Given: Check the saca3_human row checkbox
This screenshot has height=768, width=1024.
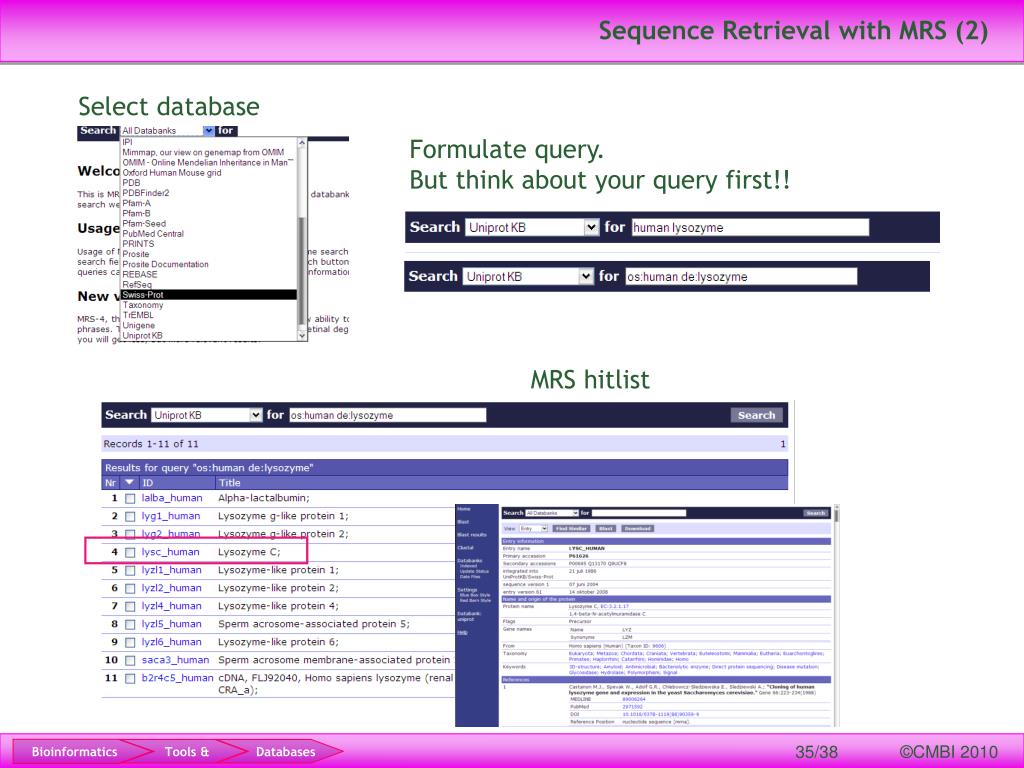Looking at the screenshot, I should 130,661.
